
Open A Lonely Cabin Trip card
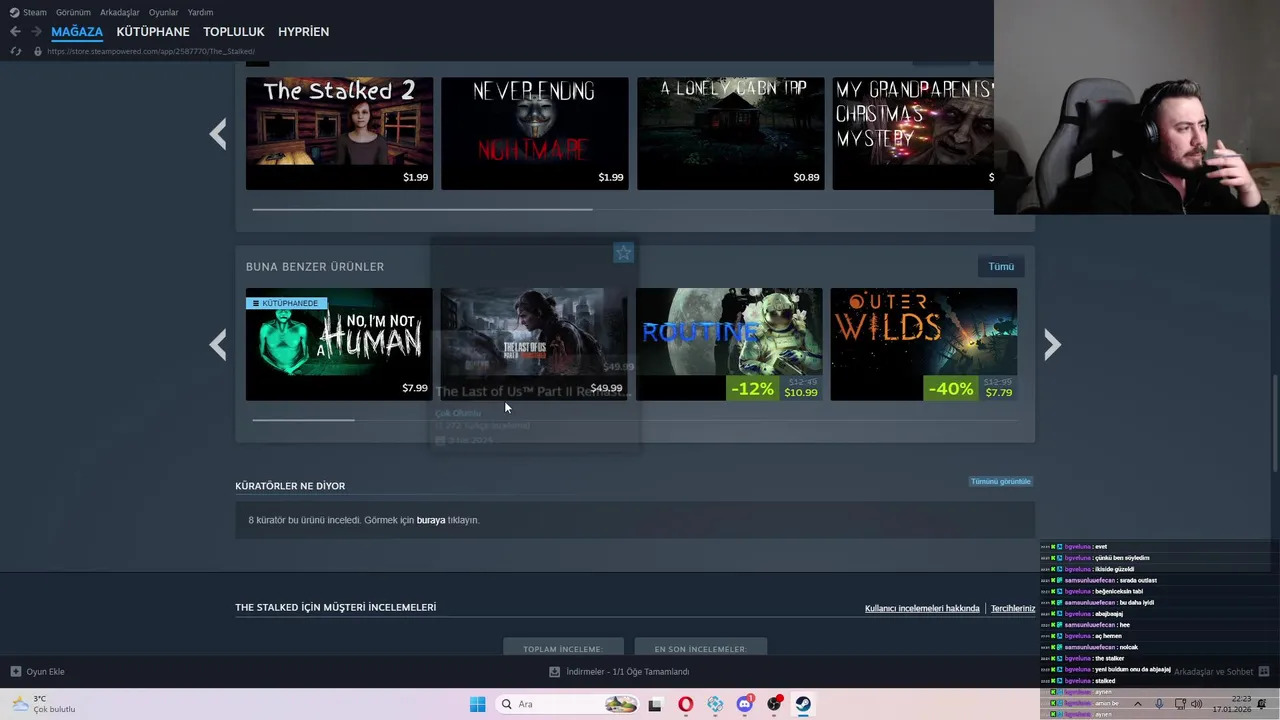[731, 133]
